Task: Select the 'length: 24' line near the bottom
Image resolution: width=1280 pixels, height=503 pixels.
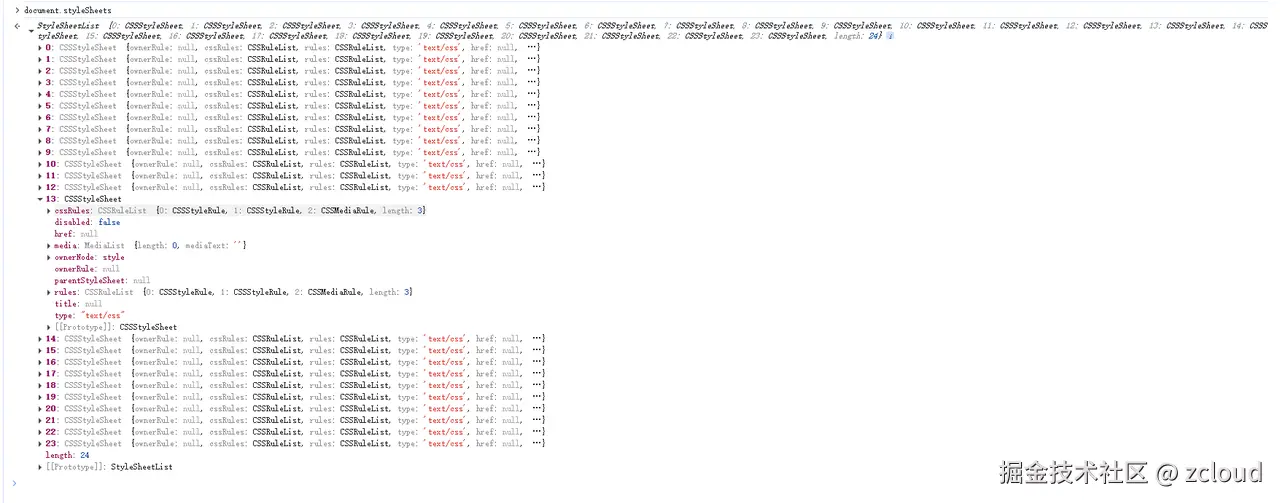Action: (68, 455)
